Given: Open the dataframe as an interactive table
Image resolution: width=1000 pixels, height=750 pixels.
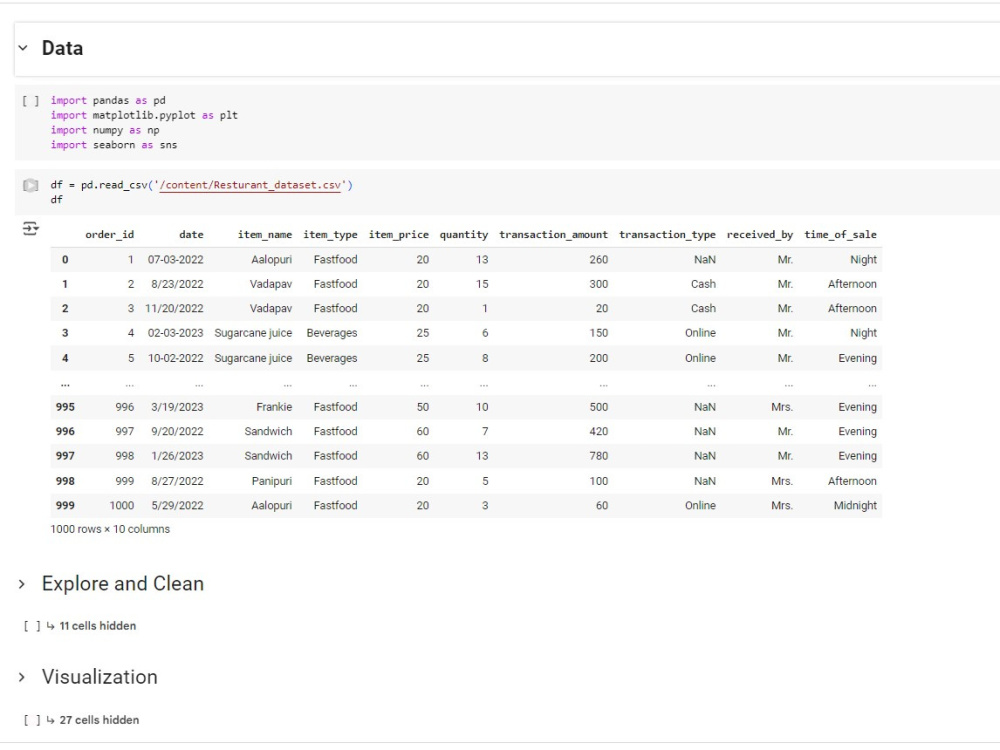Looking at the screenshot, I should point(31,228).
